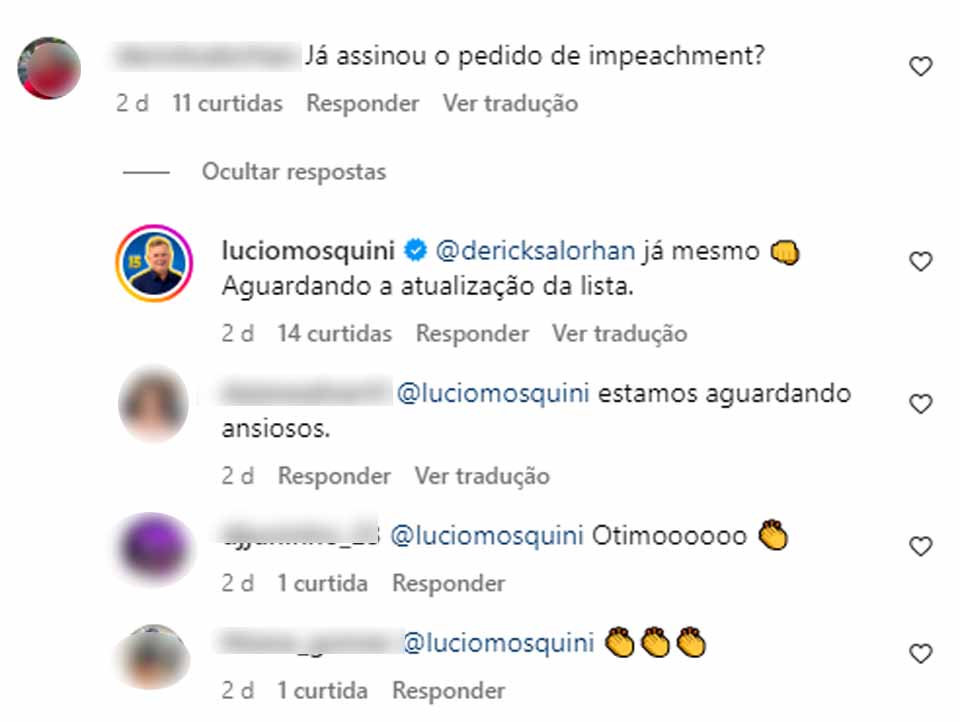Screen dimensions: 960x722
Task: Click Responder under the impeachment question comment
Action: pyautogui.click(x=362, y=103)
